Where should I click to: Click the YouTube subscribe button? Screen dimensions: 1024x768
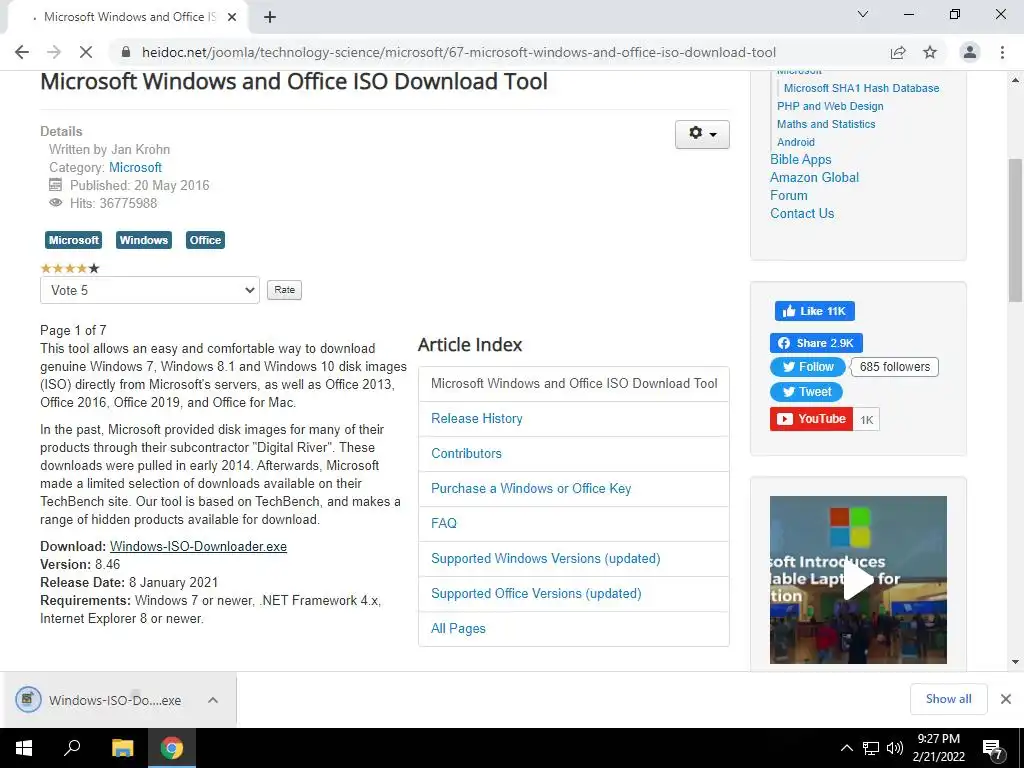pyautogui.click(x=811, y=419)
